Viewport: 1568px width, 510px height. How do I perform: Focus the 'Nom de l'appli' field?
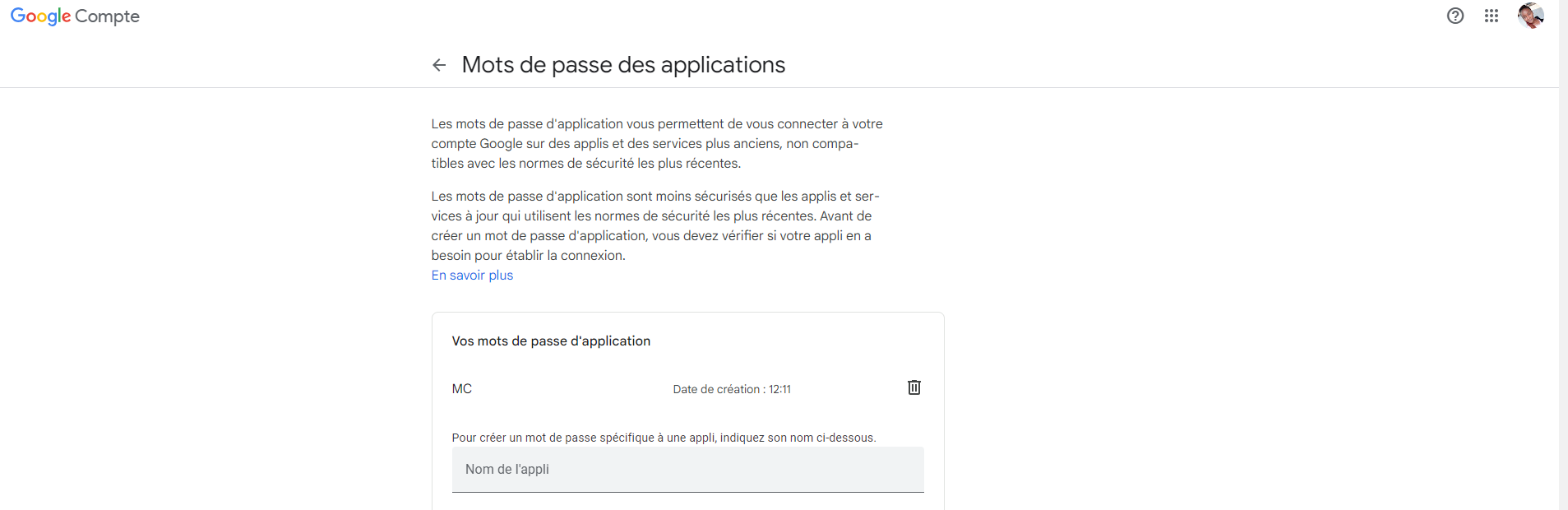687,470
